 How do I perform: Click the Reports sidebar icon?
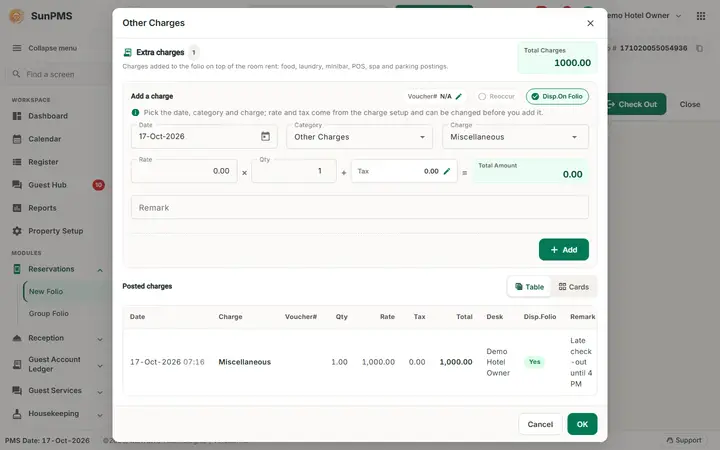pos(17,208)
